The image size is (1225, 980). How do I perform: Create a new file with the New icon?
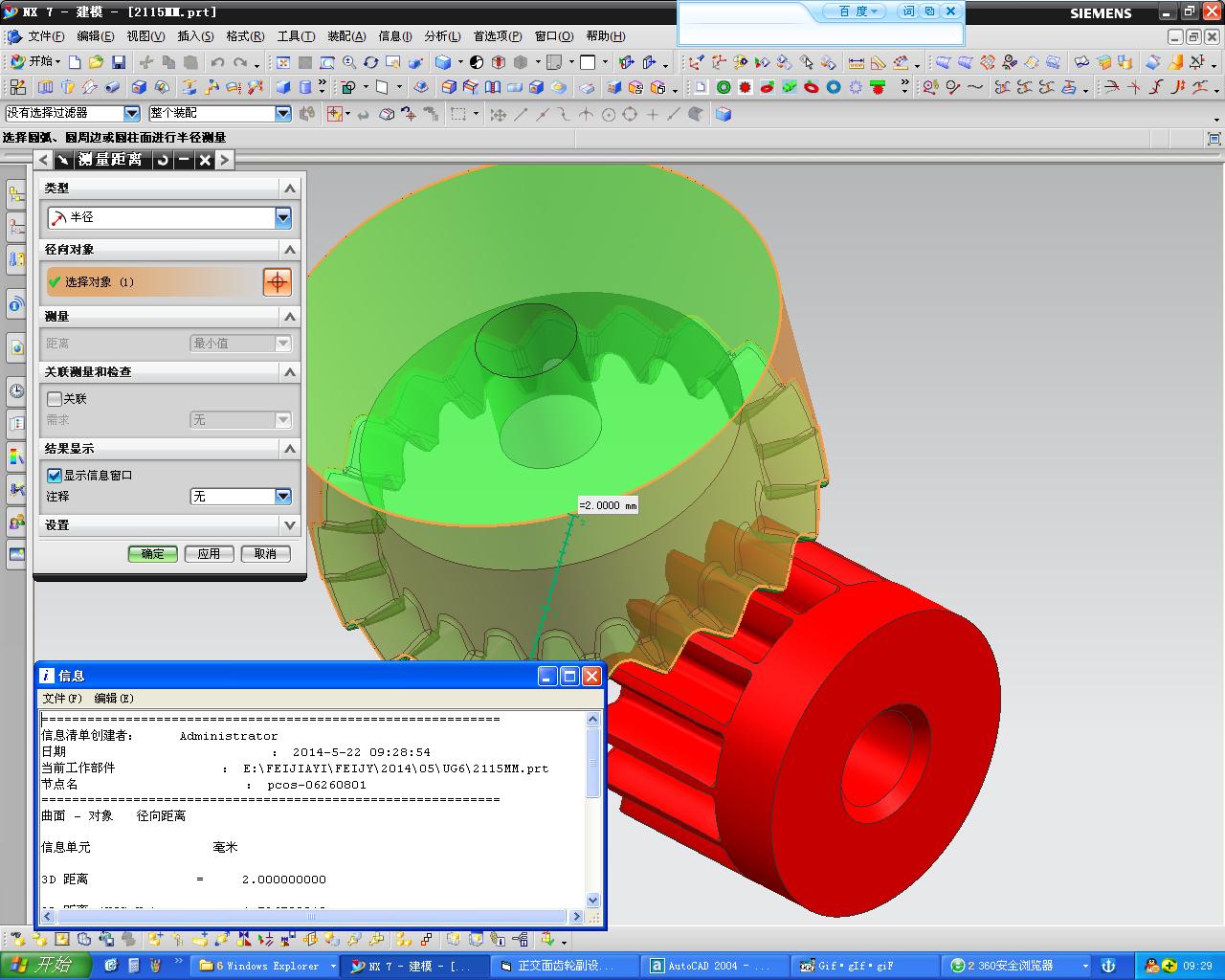75,62
